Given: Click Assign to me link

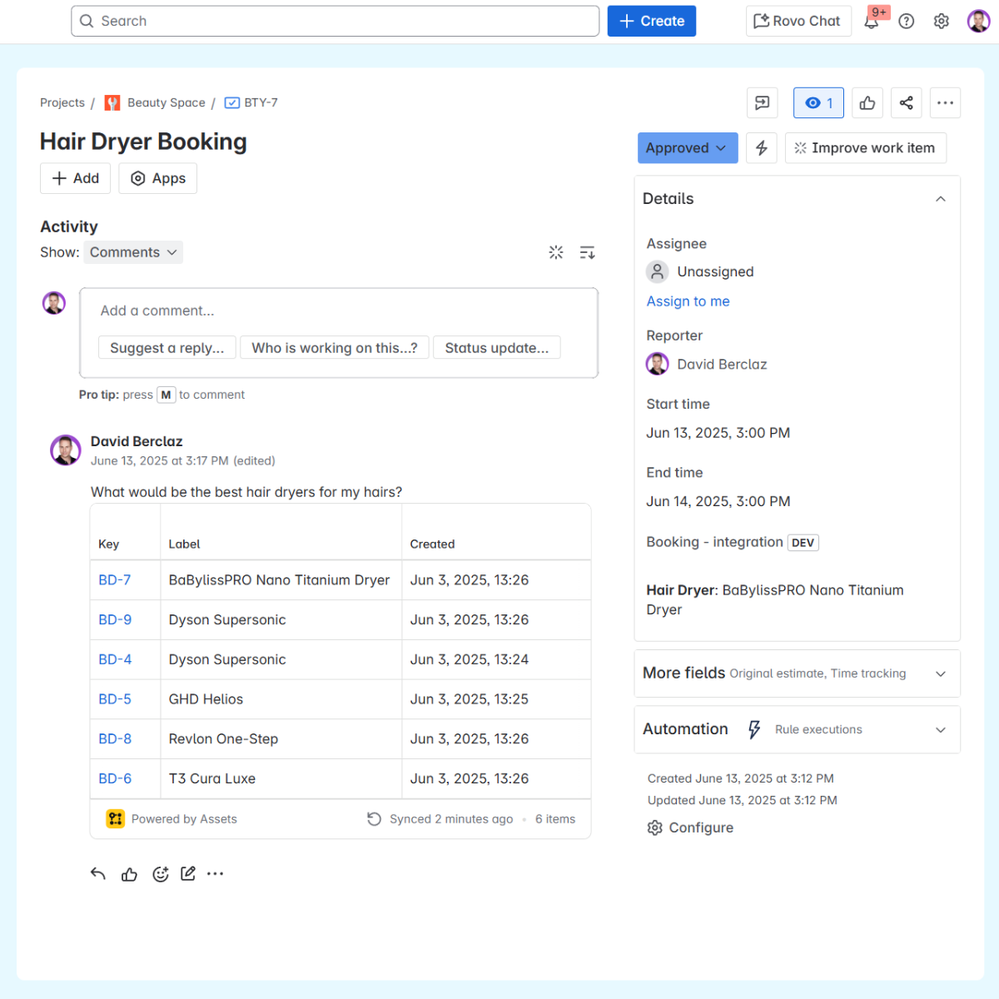Looking at the screenshot, I should [x=687, y=301].
